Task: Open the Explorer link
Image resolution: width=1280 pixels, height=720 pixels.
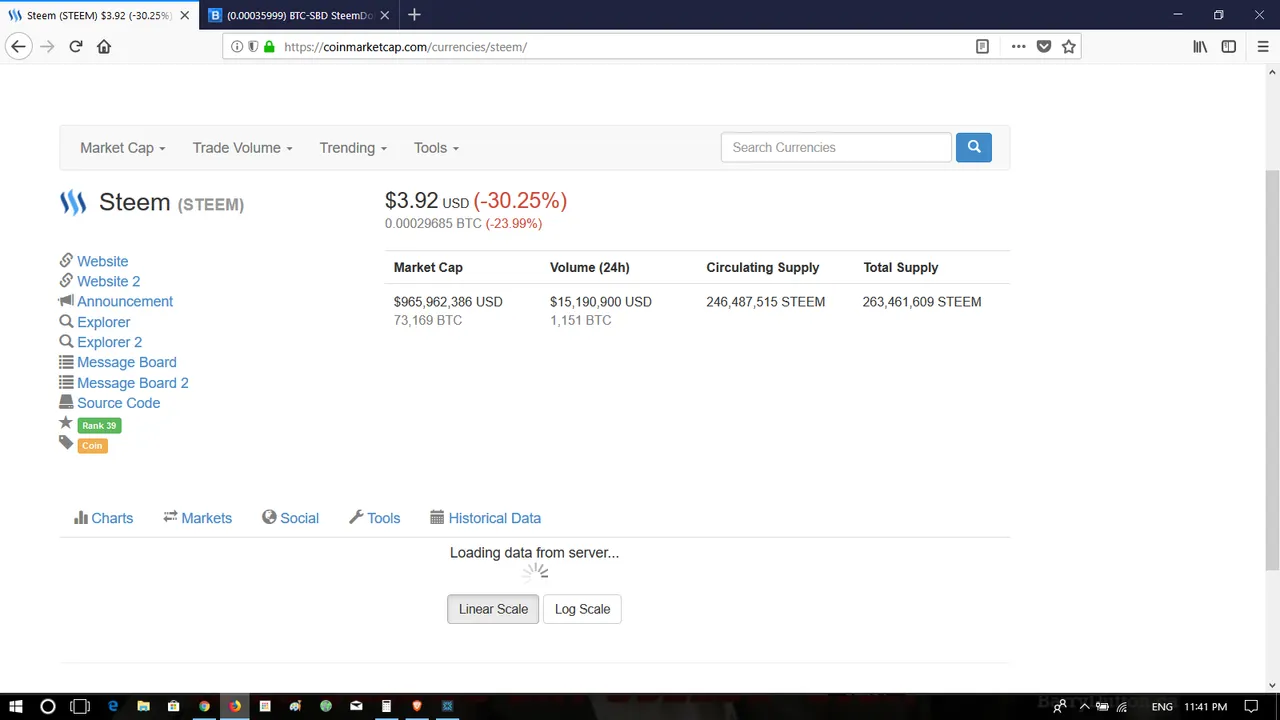Action: point(103,322)
